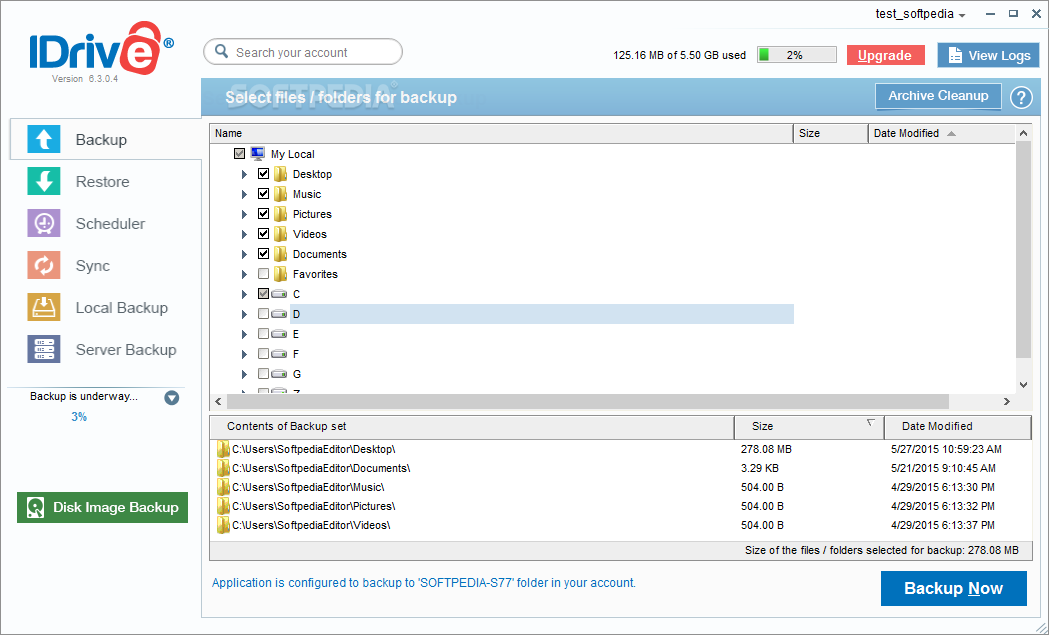
Task: Click the My Local computer icon
Action: 258,154
